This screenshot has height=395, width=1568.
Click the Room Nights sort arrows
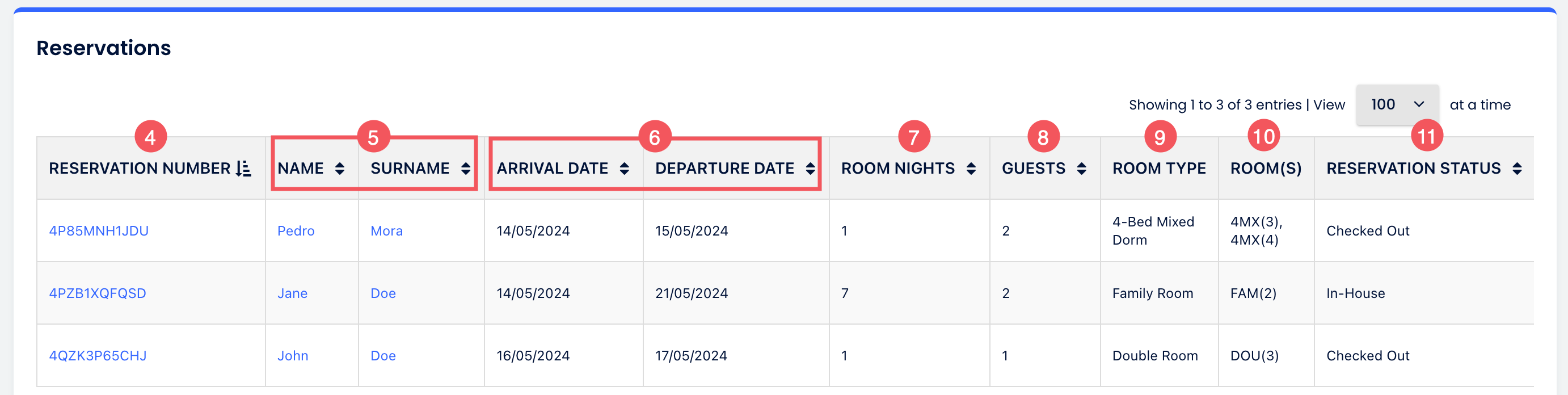point(971,169)
